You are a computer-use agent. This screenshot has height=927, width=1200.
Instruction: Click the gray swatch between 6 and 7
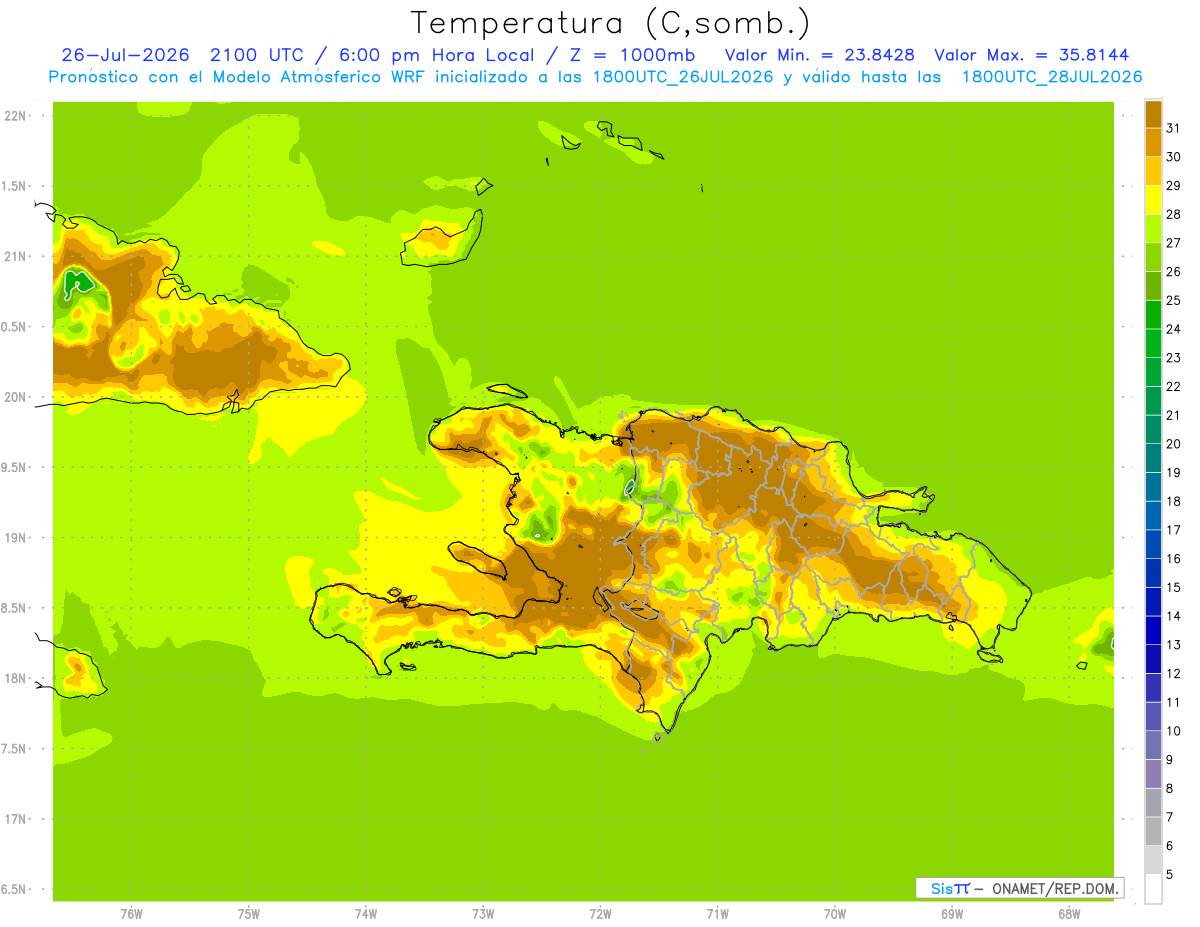point(1153,831)
